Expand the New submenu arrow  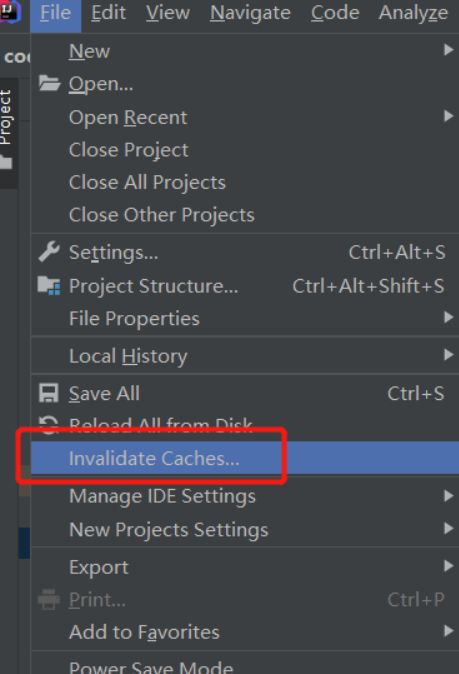click(448, 50)
